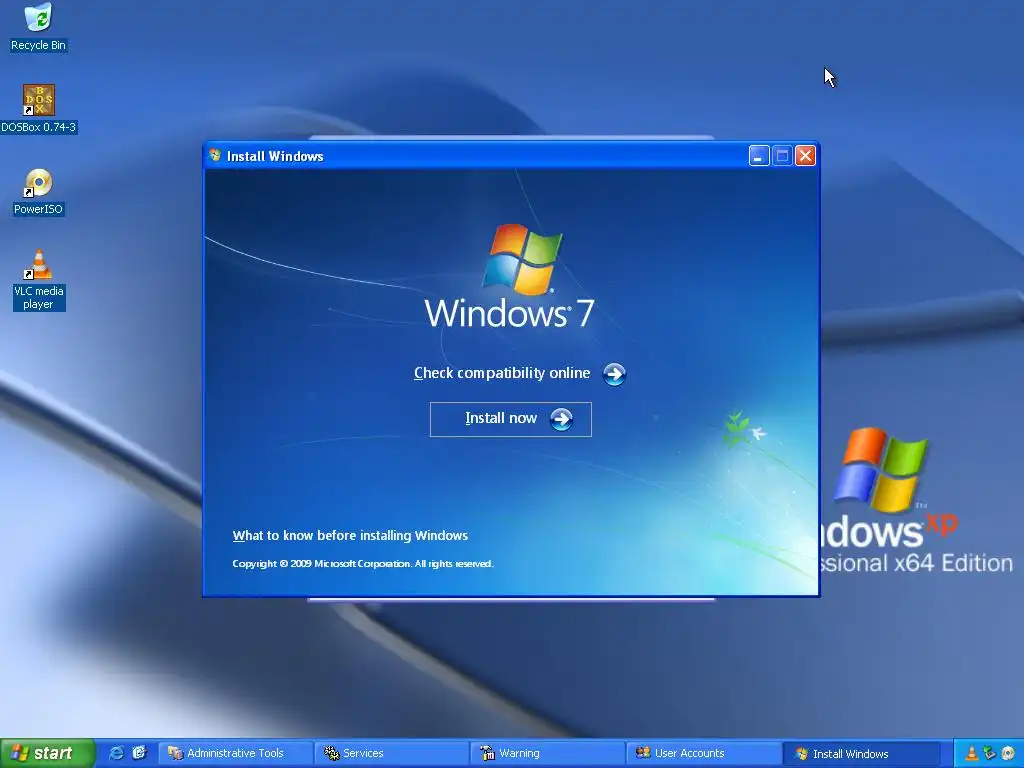
Task: Click the rightmost system tray disc icon
Action: [1008, 754]
